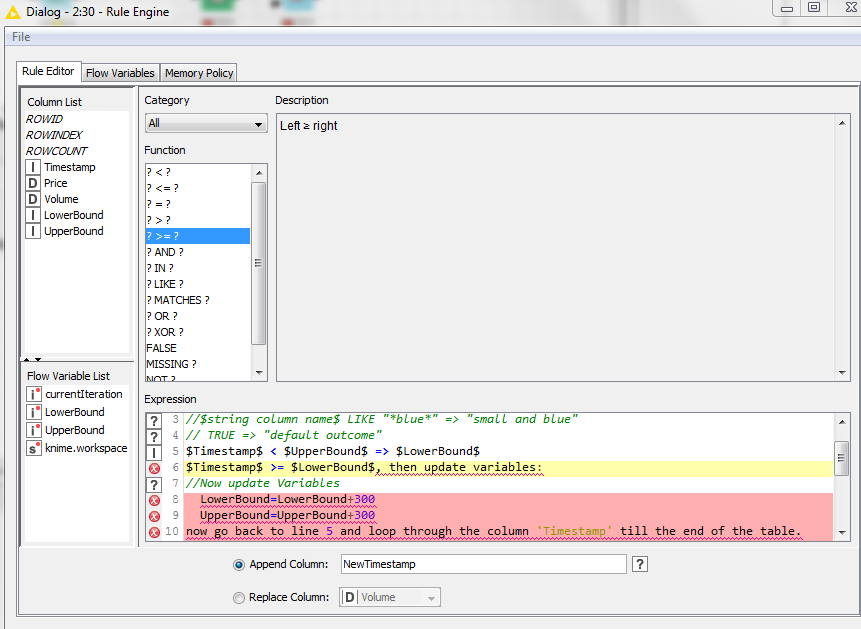Select the Append Column radio button
The width and height of the screenshot is (861, 629).
click(x=239, y=565)
